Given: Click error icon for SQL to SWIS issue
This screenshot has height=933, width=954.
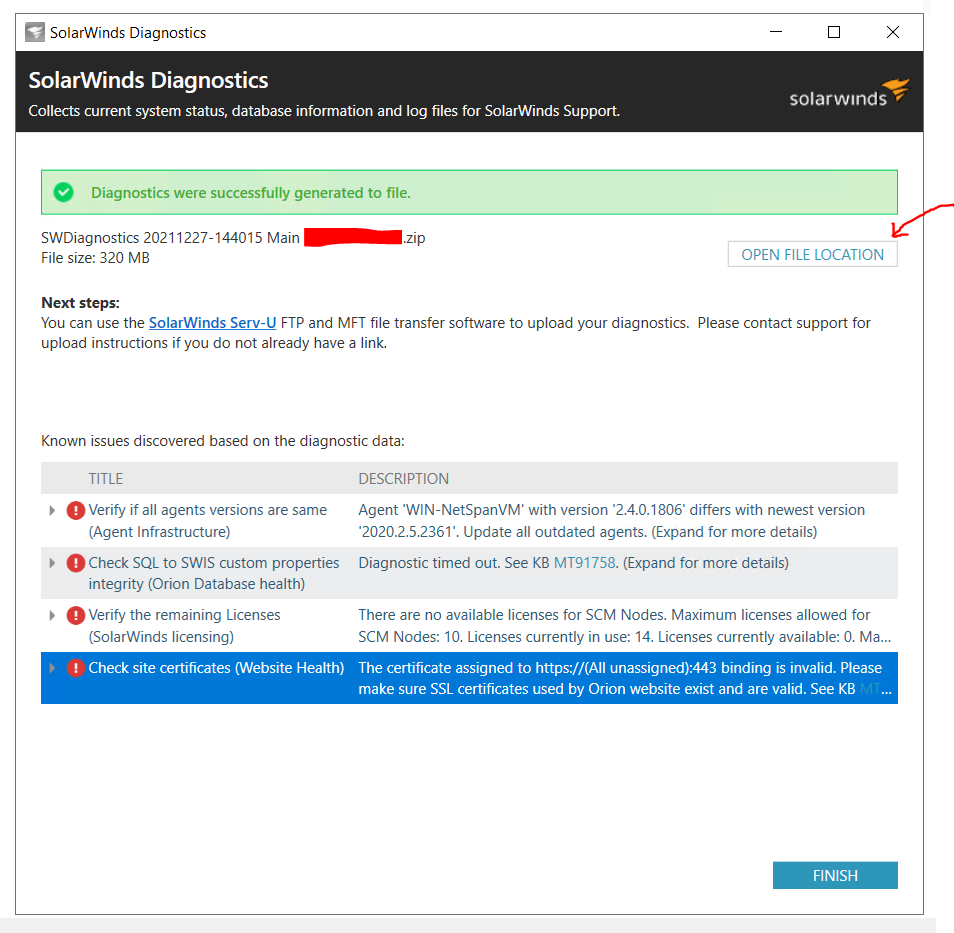Looking at the screenshot, I should tap(75, 564).
